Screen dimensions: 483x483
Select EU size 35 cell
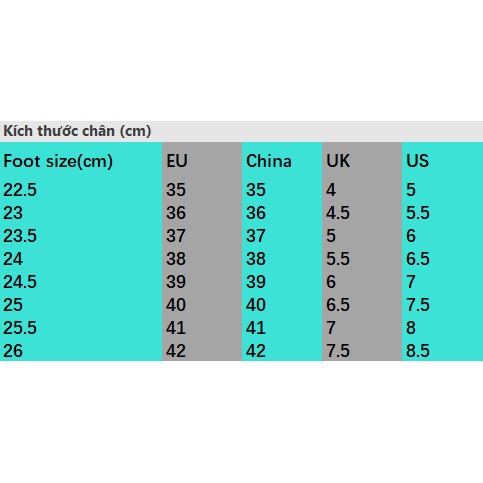176,190
